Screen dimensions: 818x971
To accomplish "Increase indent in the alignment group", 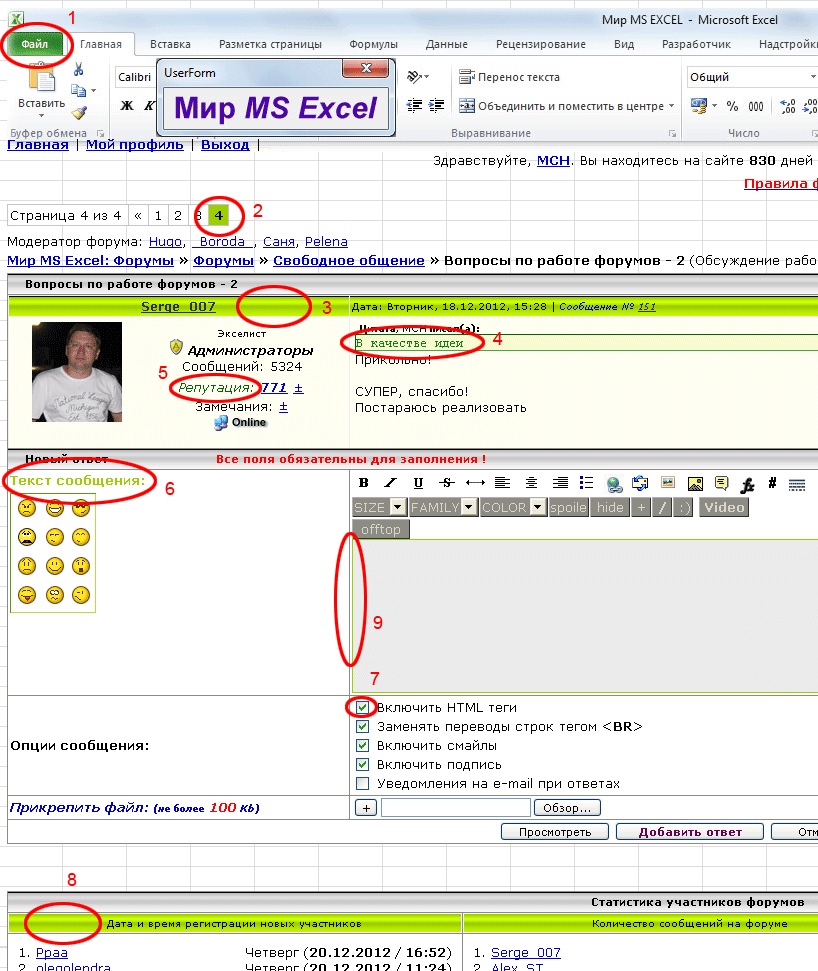I will (437, 106).
